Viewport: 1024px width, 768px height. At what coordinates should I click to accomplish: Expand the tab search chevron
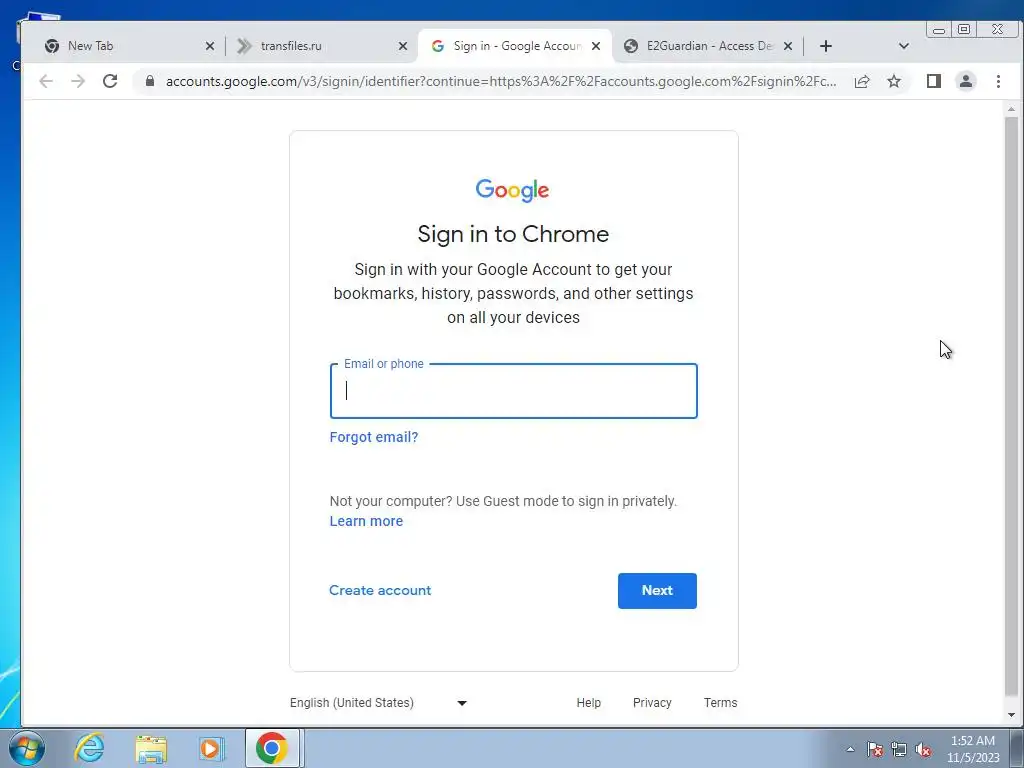904,46
